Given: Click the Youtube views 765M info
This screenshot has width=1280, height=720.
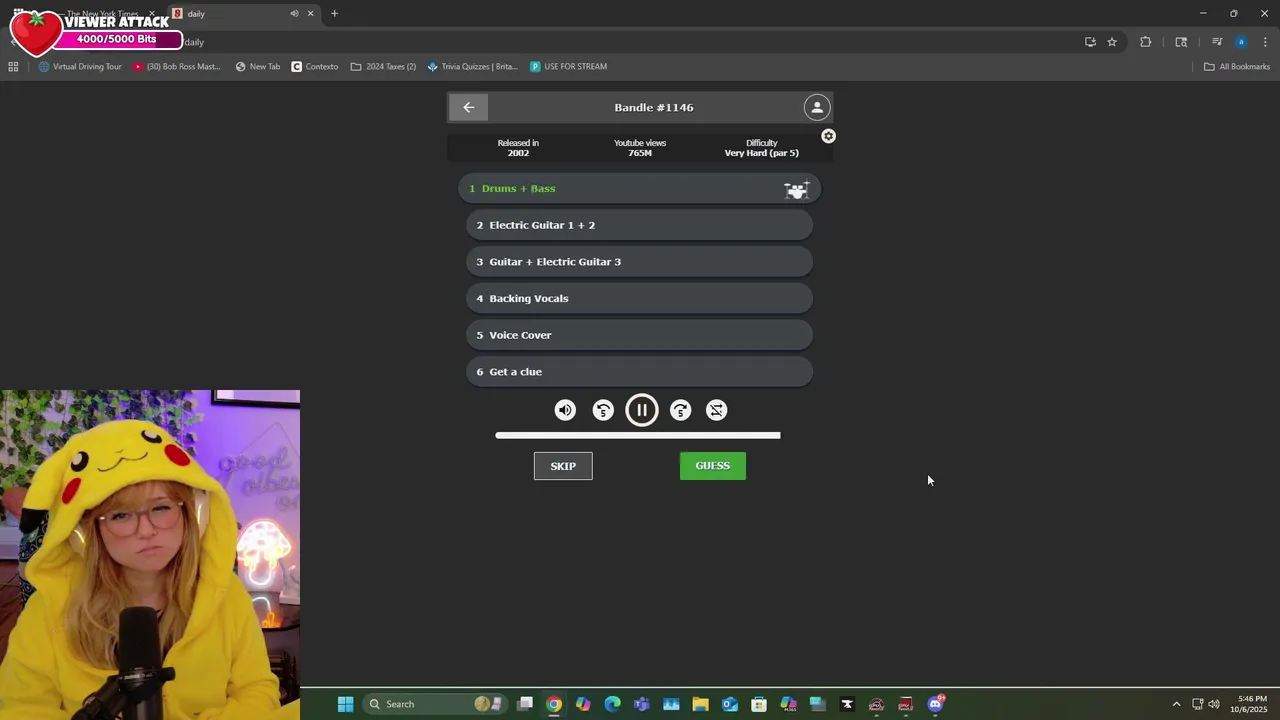Looking at the screenshot, I should [x=640, y=148].
